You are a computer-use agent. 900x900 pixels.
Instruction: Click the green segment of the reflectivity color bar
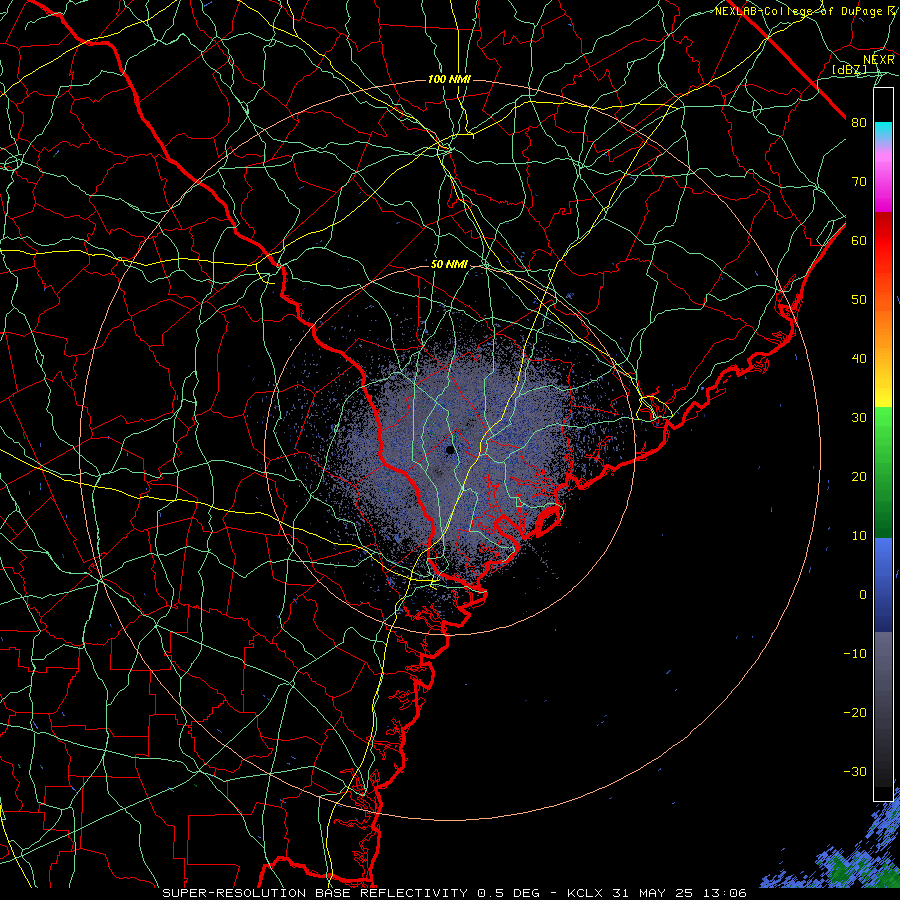883,472
